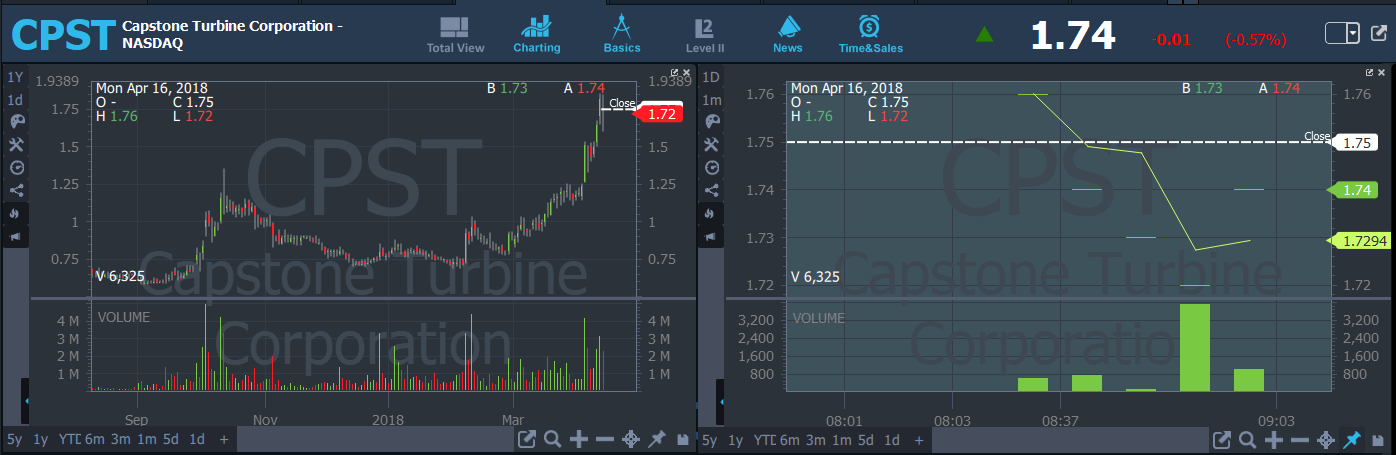This screenshot has width=1396, height=455.
Task: Select 1m range on right chart
Action: pos(842,440)
